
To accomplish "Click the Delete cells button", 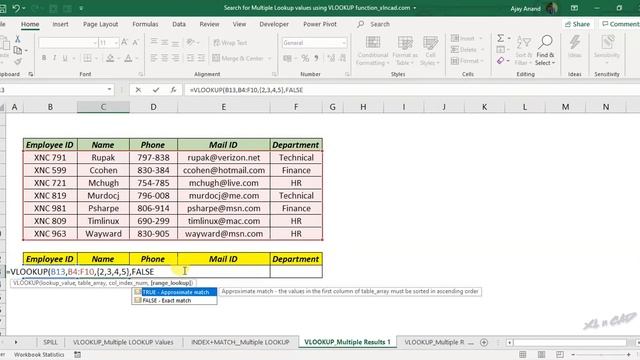I will point(464,49).
